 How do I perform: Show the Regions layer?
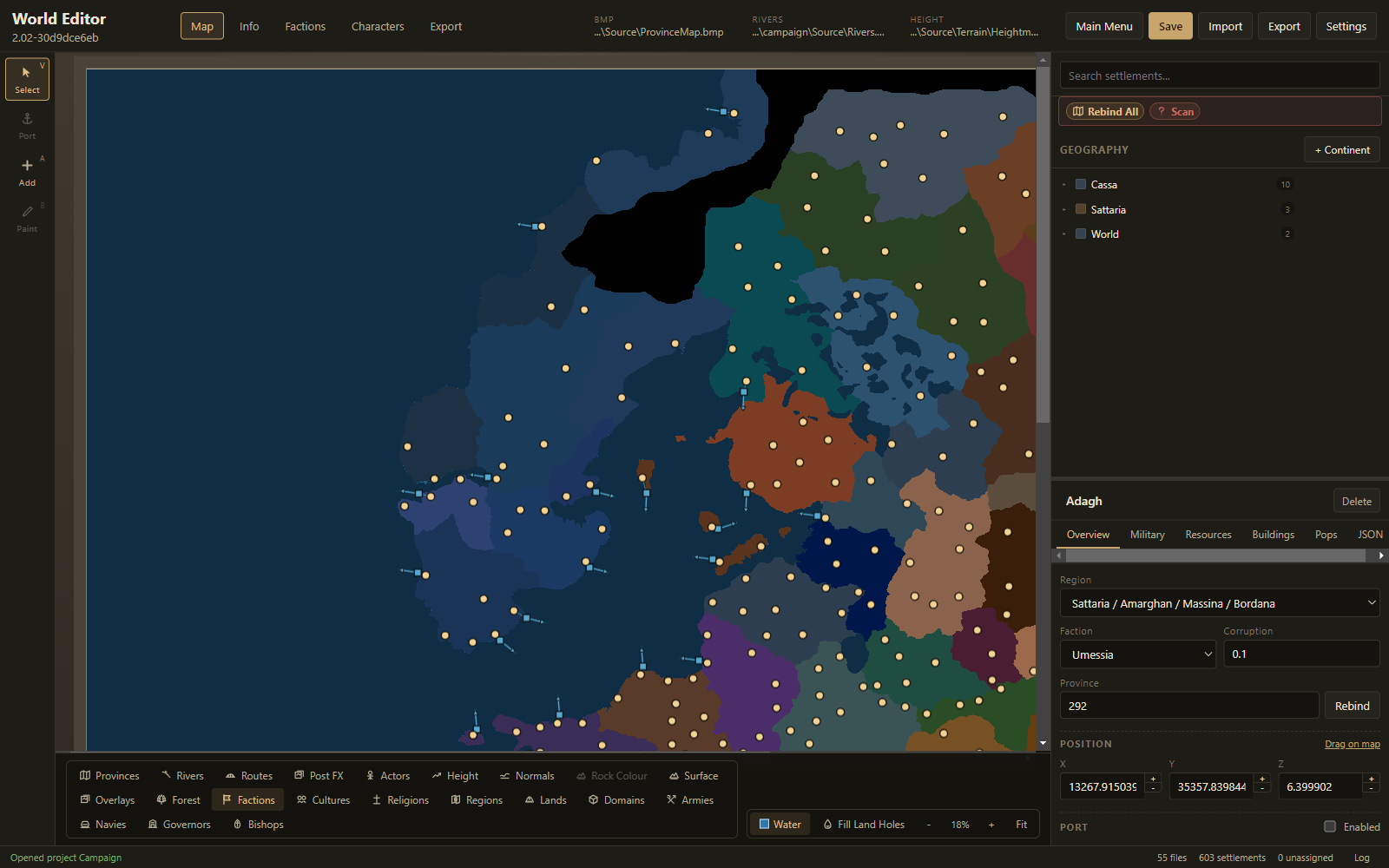477,799
